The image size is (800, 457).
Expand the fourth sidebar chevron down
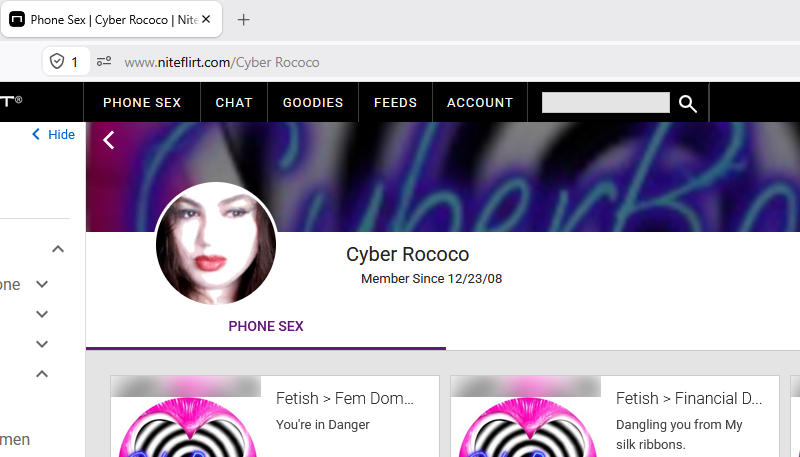click(x=42, y=344)
